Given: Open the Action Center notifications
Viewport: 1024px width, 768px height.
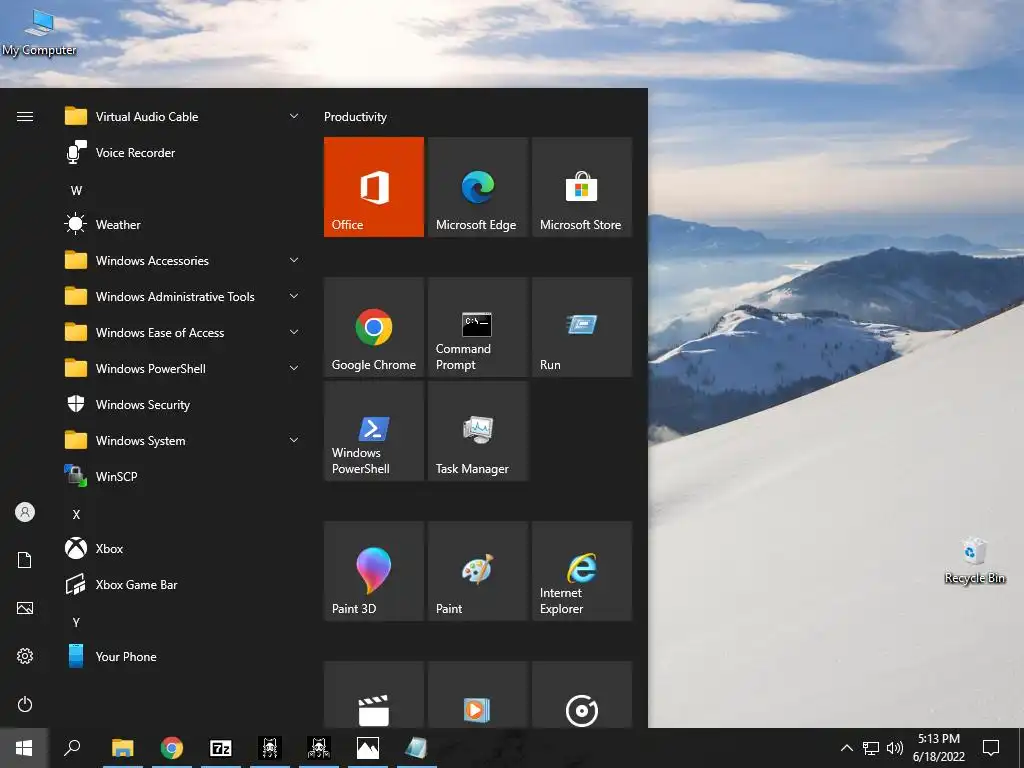Looking at the screenshot, I should click(991, 748).
